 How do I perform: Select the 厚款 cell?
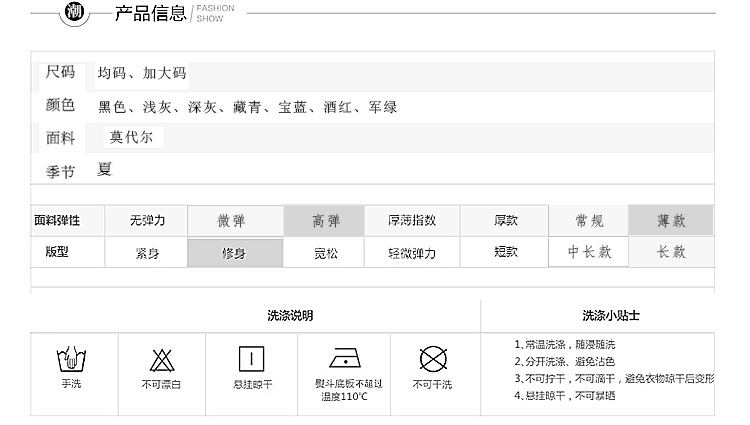pyautogui.click(x=504, y=220)
